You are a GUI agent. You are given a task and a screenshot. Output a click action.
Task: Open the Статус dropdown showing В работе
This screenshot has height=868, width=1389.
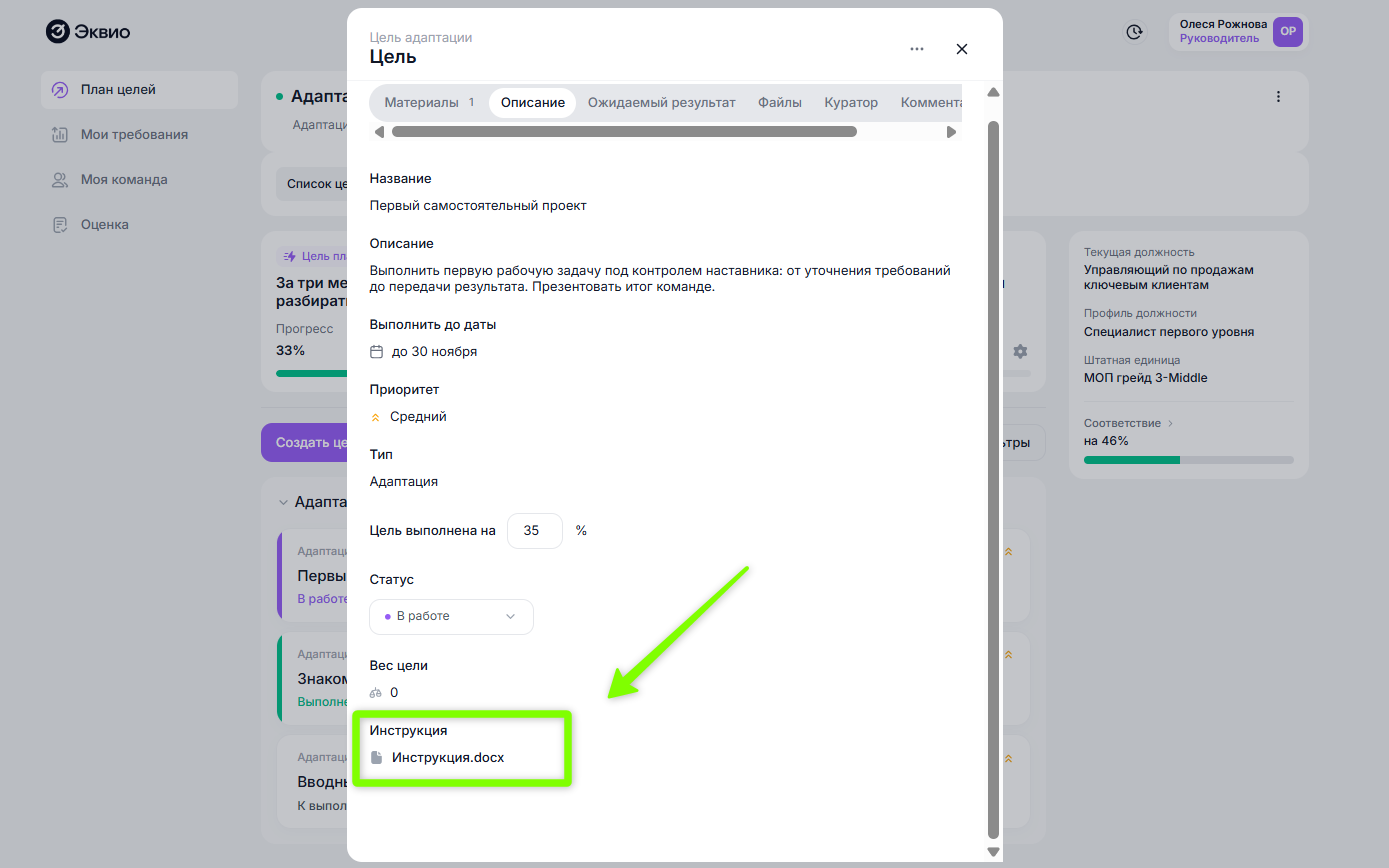(x=451, y=617)
